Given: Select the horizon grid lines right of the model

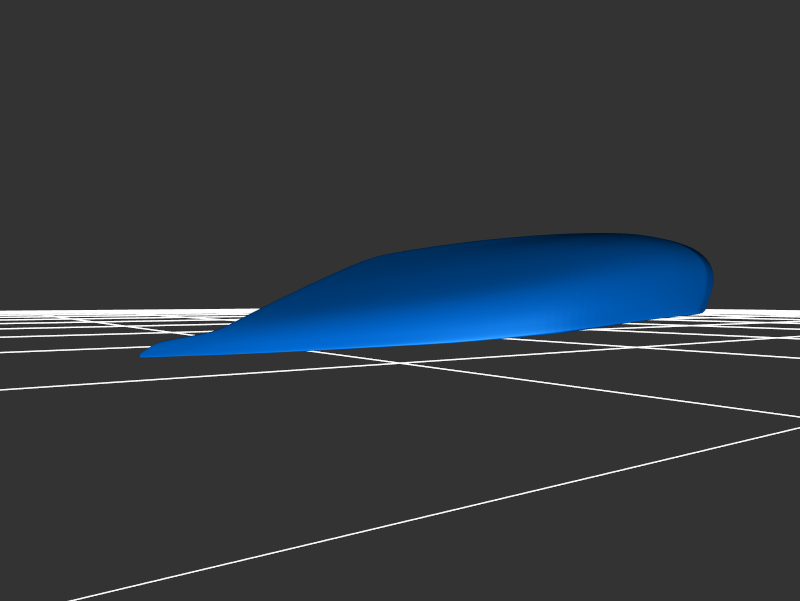Looking at the screenshot, I should click(x=760, y=316).
